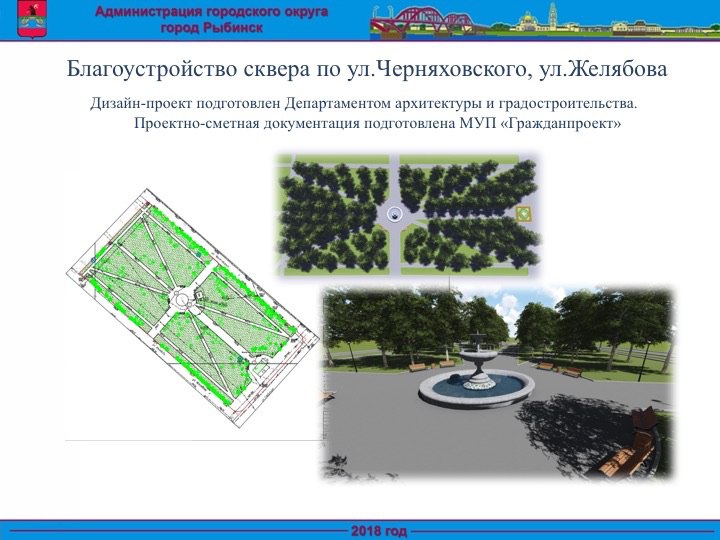This screenshot has height=540, width=720.
Task: Click the line about МУП «Гражданпроект»
Action: click(377, 124)
